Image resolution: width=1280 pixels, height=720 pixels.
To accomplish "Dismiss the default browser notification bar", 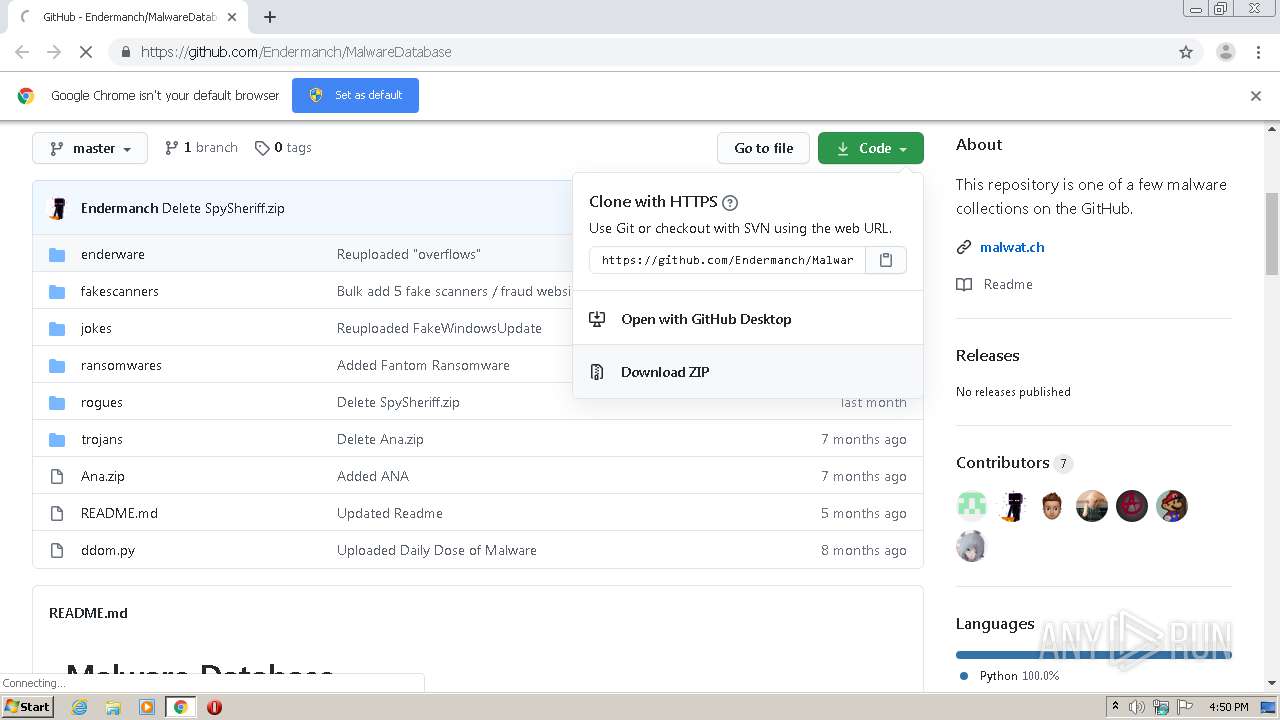I will click(x=1256, y=96).
